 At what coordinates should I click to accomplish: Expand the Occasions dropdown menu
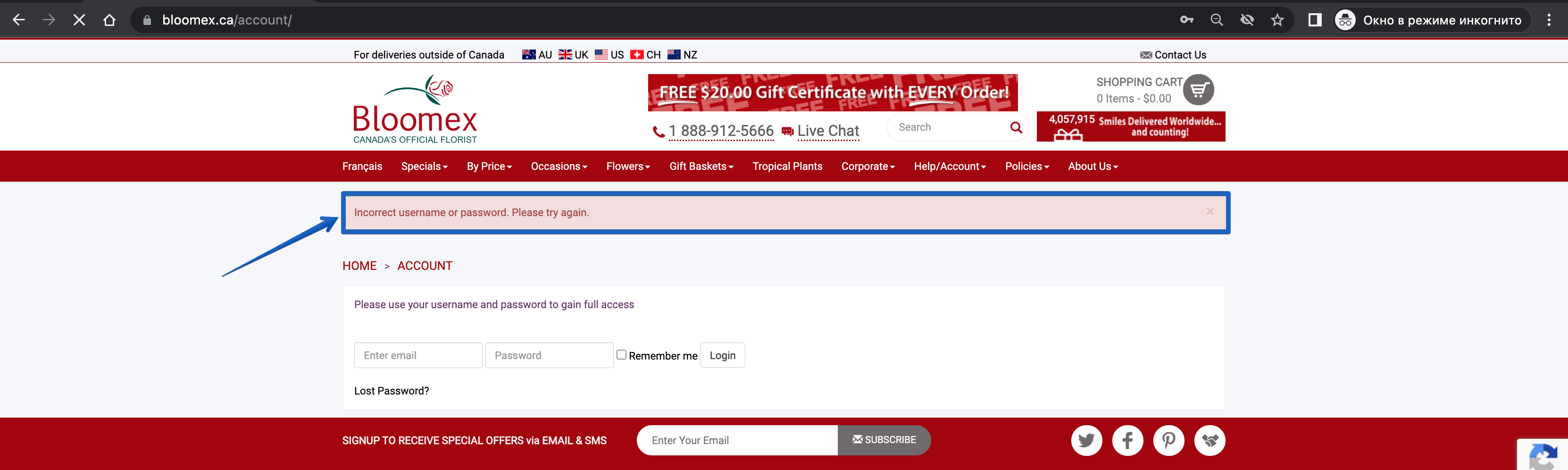click(x=559, y=166)
